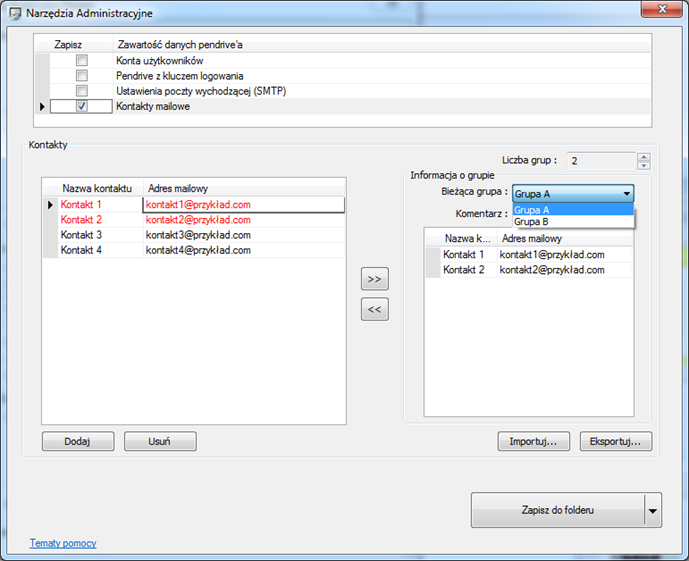Click the row selector beside Kontakt 1
The height and width of the screenshot is (561, 689).
click(x=50, y=205)
